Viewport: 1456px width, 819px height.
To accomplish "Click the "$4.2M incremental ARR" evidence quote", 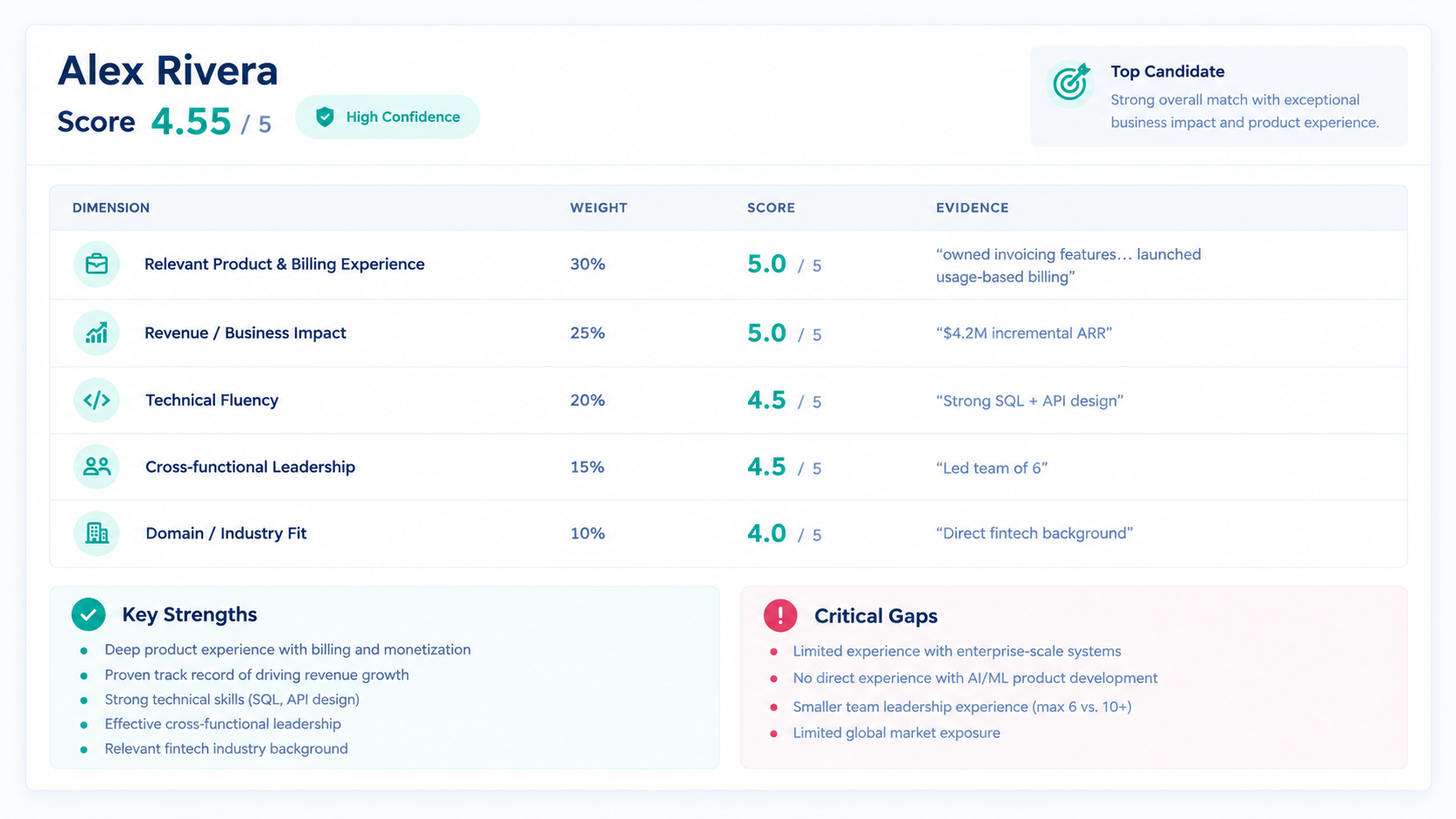I will click(x=1024, y=333).
